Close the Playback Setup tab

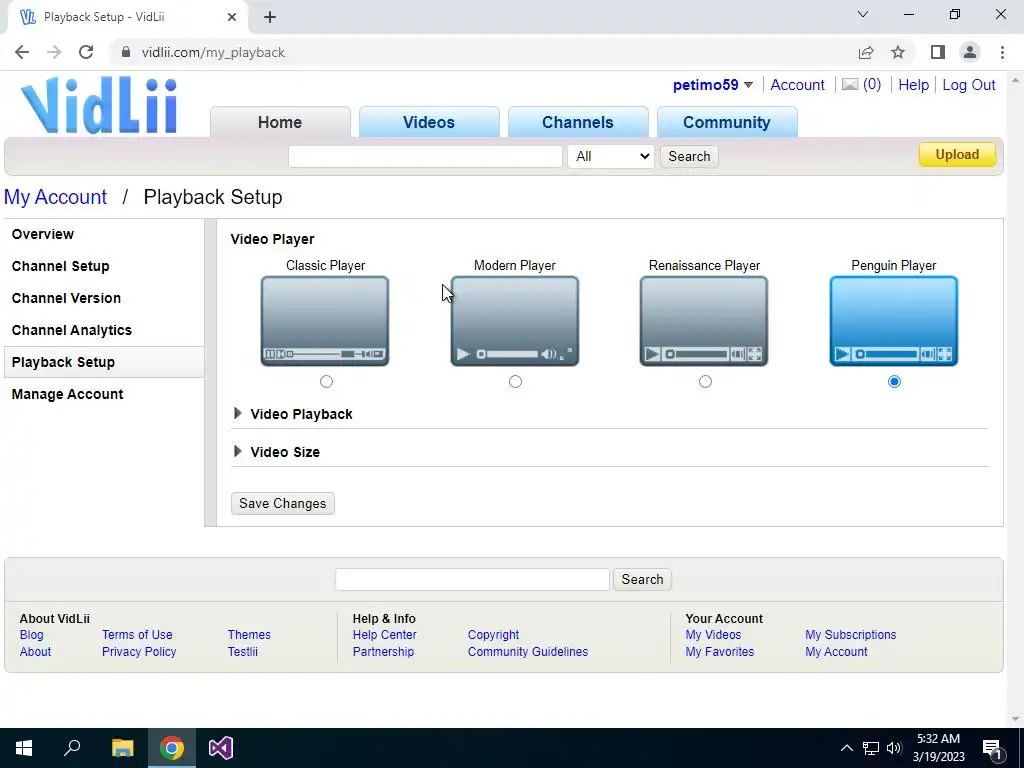click(x=232, y=17)
